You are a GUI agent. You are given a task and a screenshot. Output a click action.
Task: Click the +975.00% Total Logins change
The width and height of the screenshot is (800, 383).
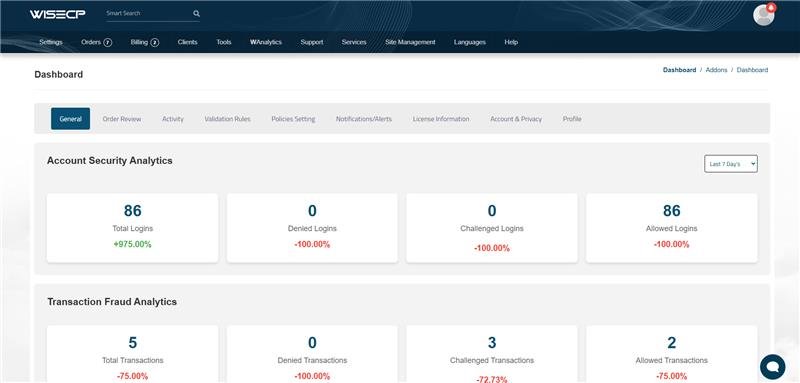point(132,244)
